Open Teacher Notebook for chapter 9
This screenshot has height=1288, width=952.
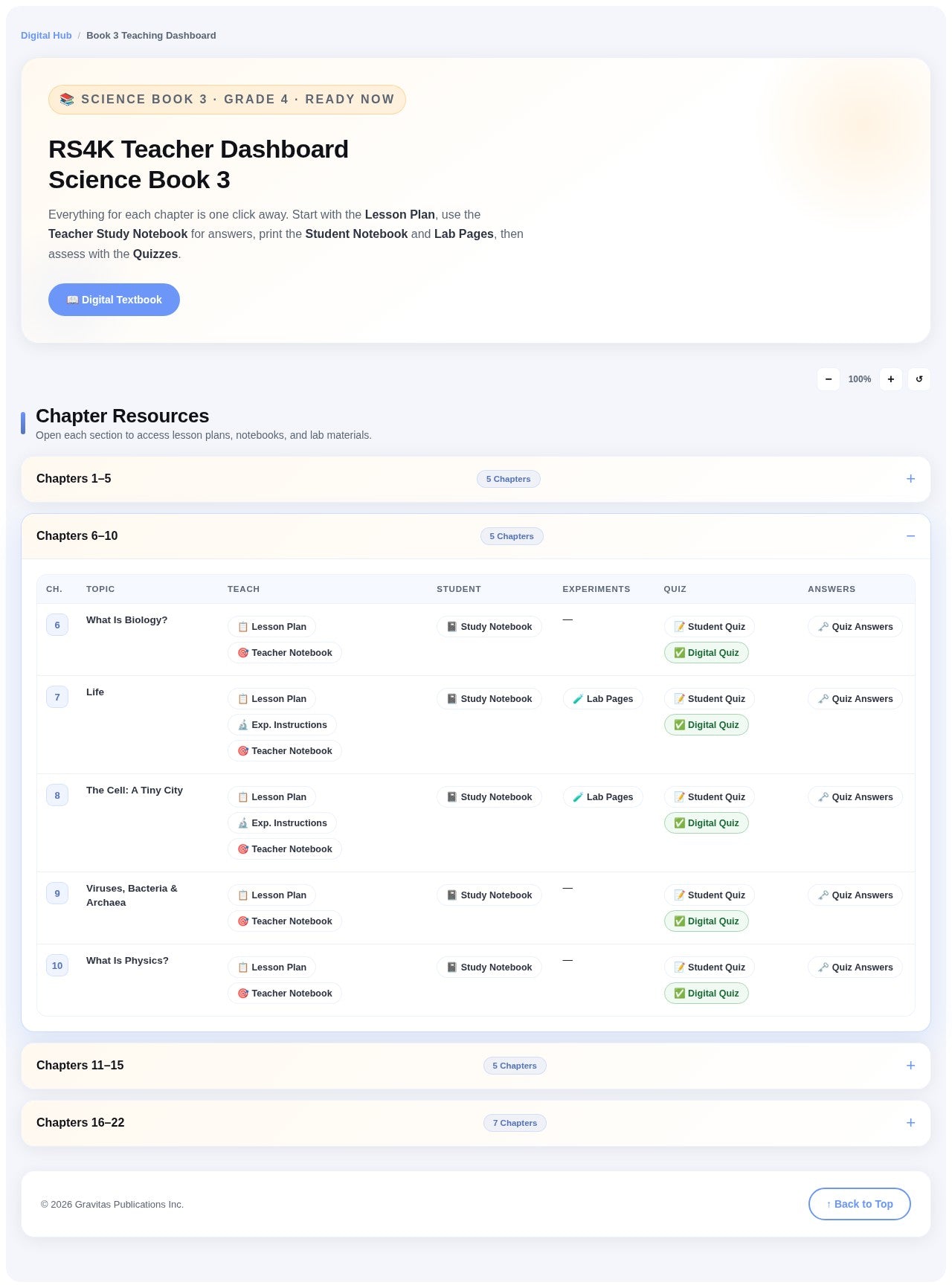[285, 921]
